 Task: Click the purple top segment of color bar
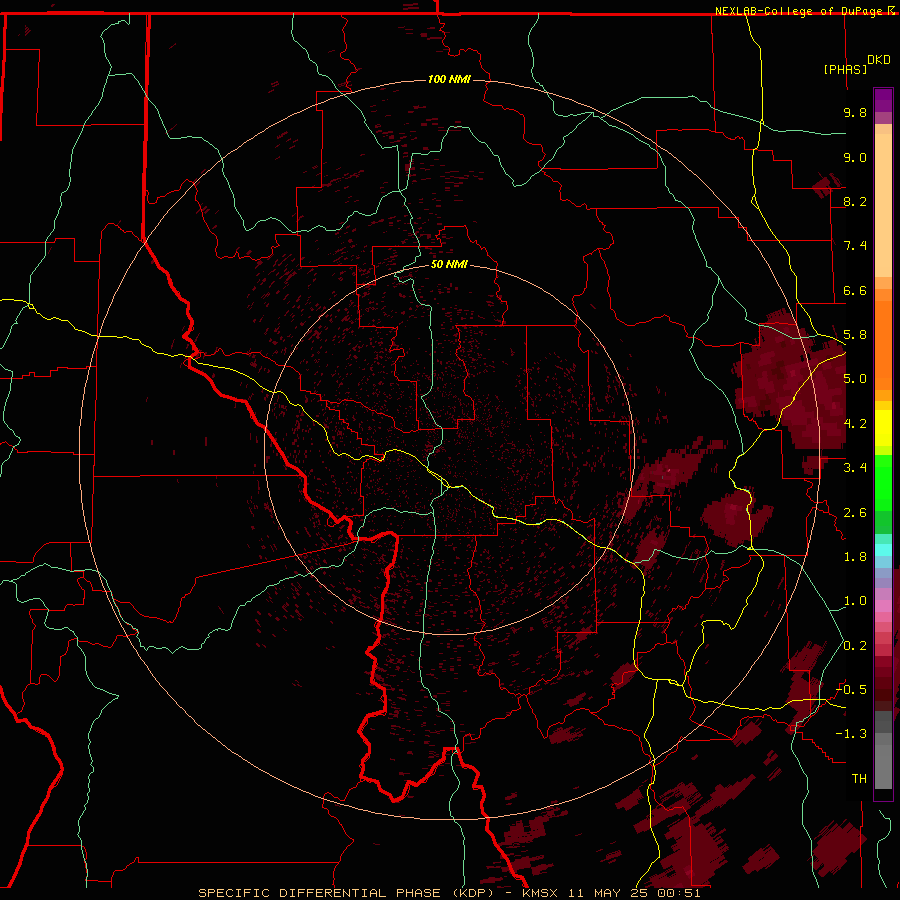(883, 100)
